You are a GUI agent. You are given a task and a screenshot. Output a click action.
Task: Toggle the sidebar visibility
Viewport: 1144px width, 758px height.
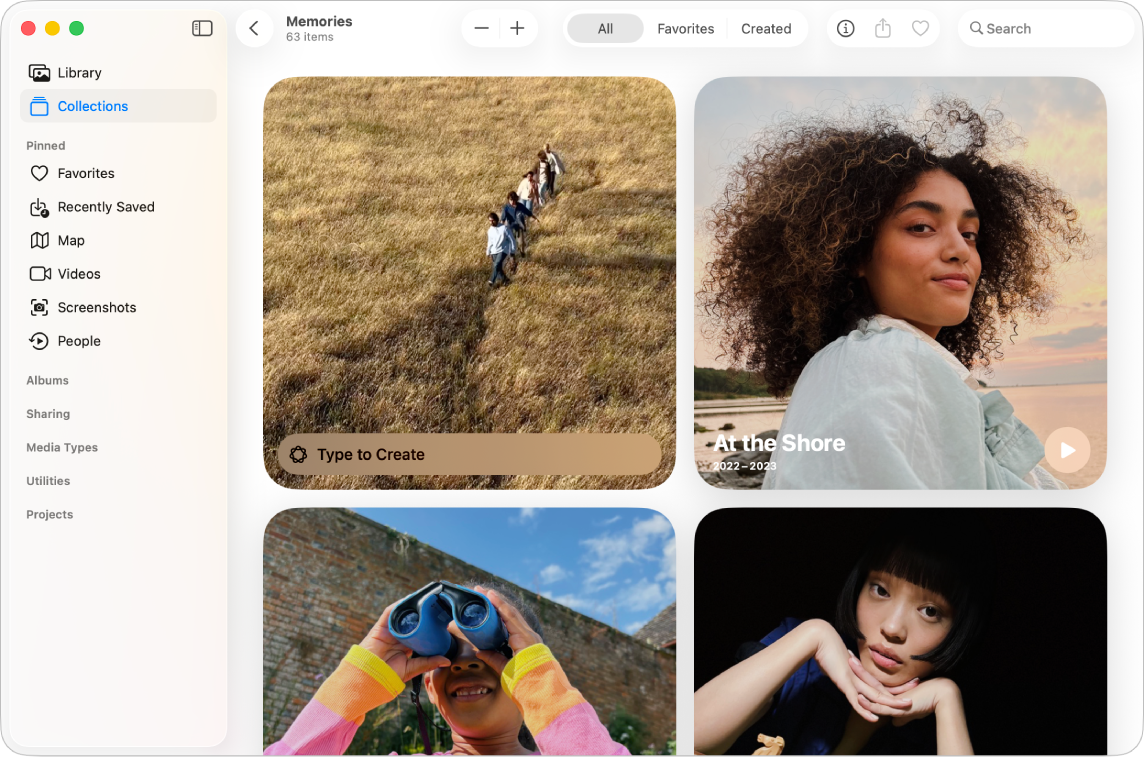[202, 28]
